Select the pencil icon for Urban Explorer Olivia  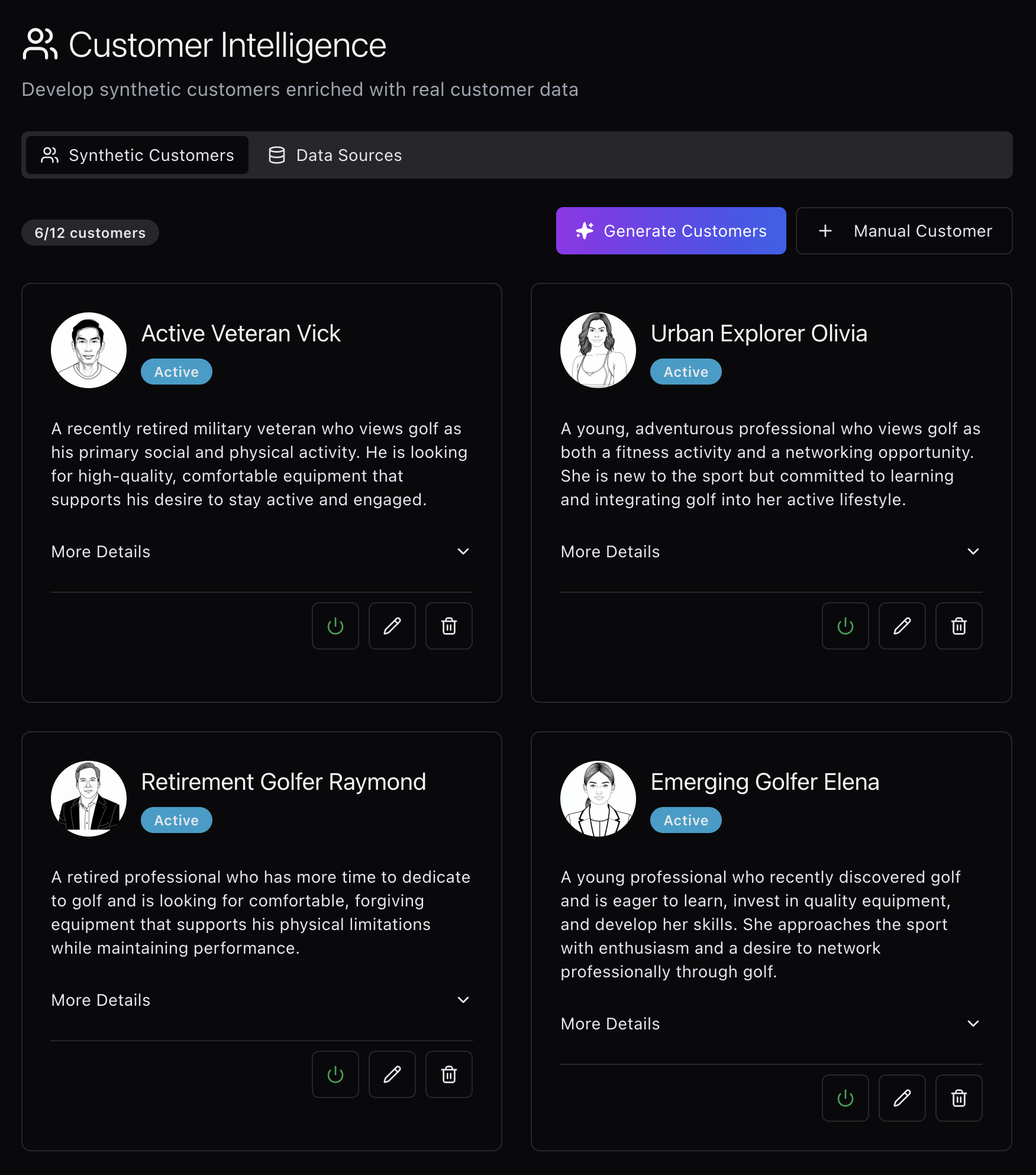[x=902, y=626]
